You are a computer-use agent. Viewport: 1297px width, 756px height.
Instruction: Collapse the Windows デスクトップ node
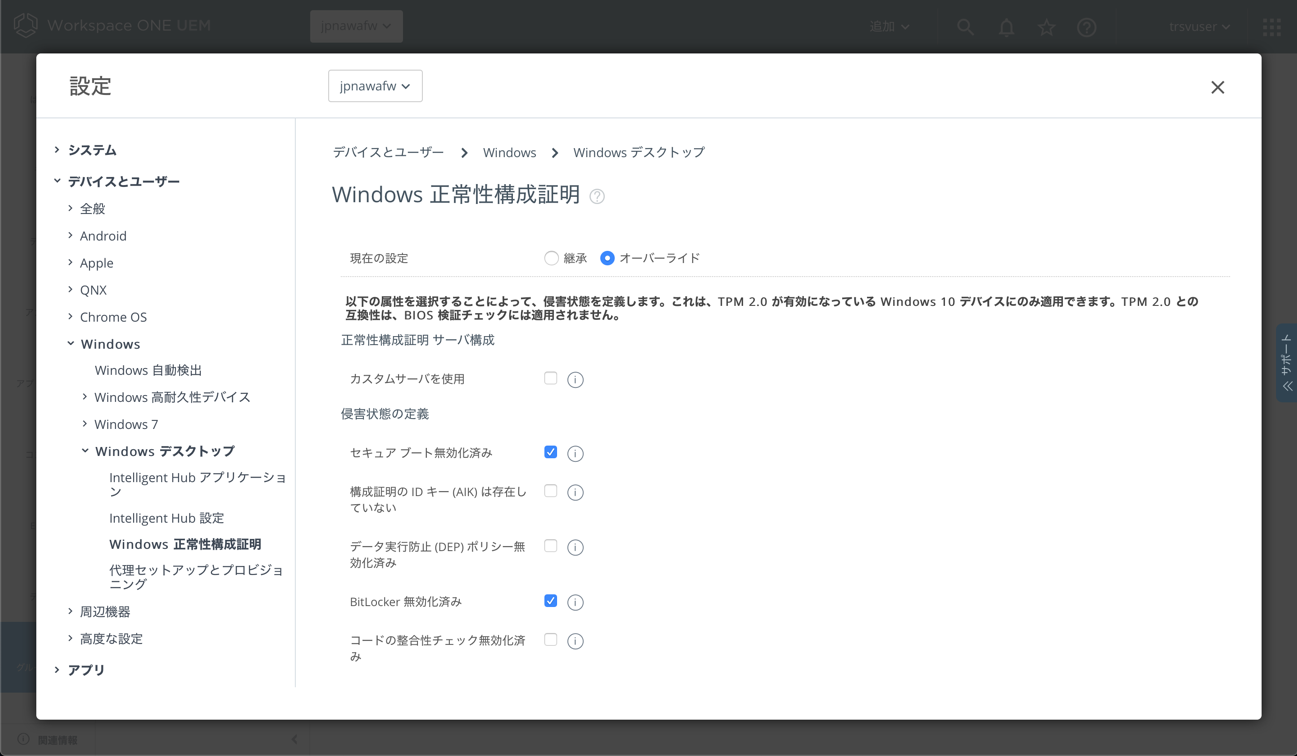click(85, 451)
